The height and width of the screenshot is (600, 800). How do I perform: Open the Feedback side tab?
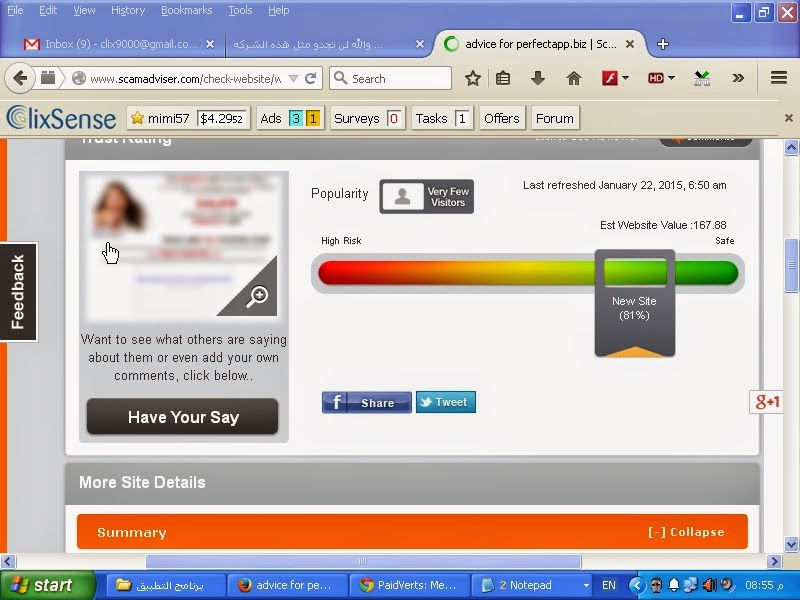(18, 292)
